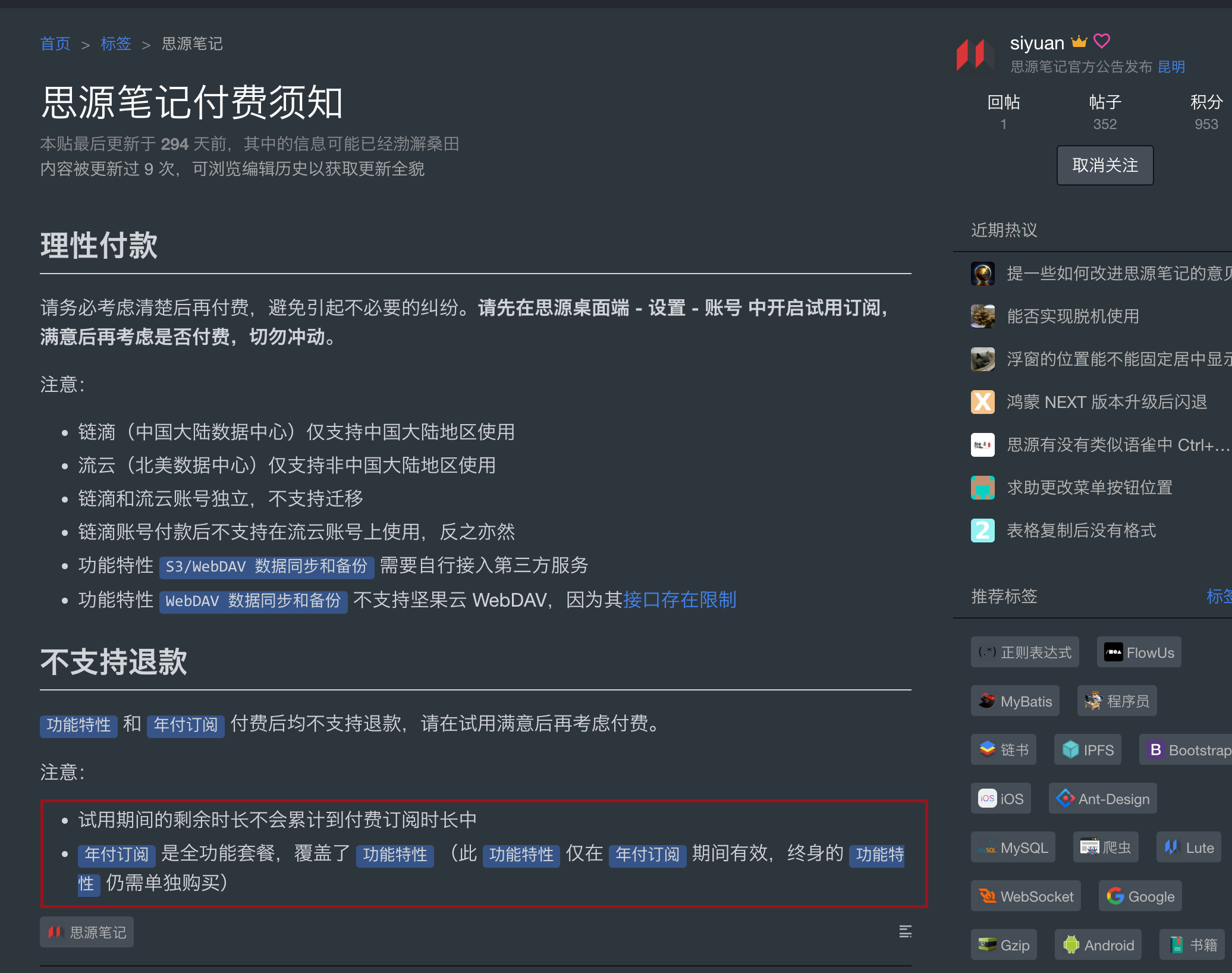Click the 思源笔记 tag below the post
The height and width of the screenshot is (973, 1232).
click(x=87, y=932)
